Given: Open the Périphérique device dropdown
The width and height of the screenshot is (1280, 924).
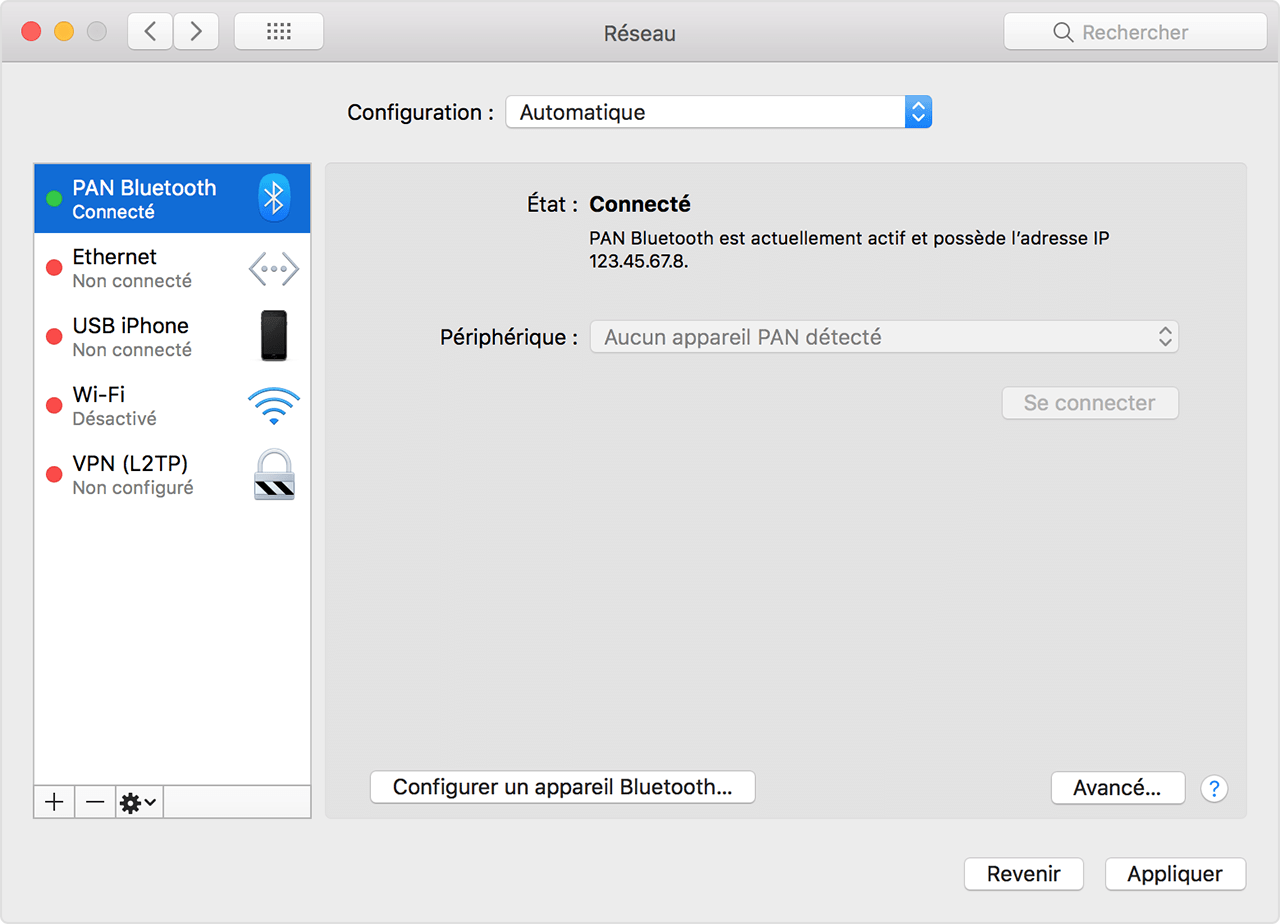Looking at the screenshot, I should 885,337.
